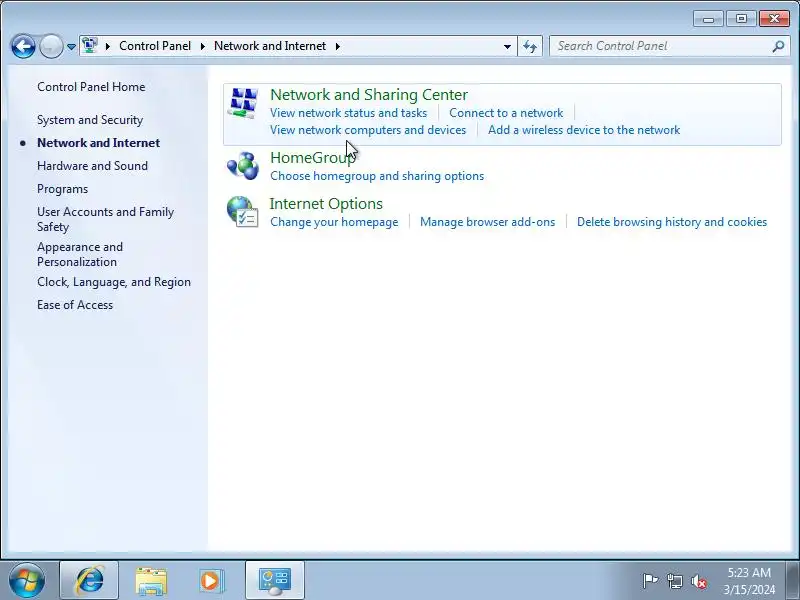
Task: Refresh the Control Panel view
Action: (x=530, y=46)
